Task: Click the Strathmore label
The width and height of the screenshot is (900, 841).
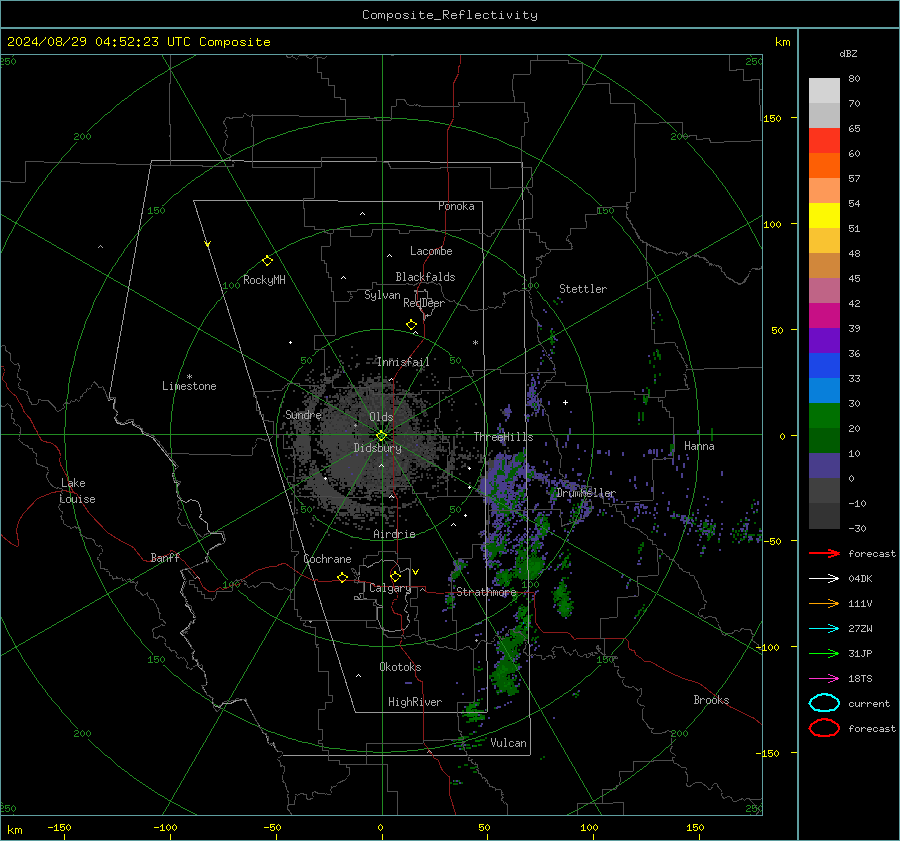Action: click(486, 592)
